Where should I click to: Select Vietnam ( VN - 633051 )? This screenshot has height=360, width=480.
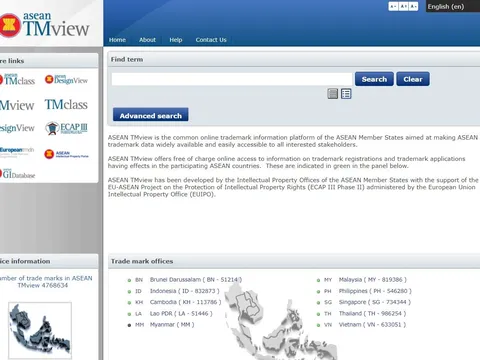[372, 324]
